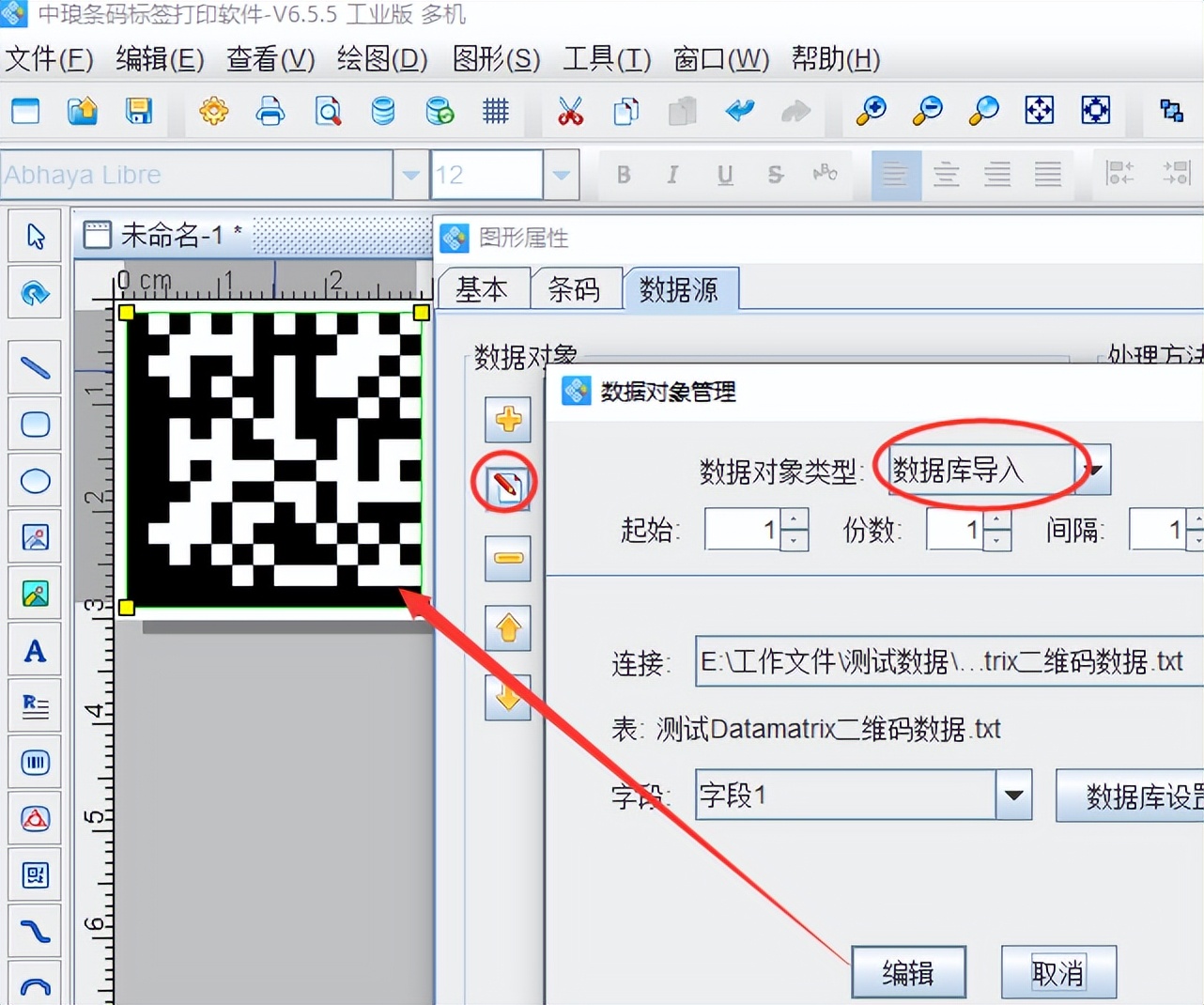
Task: Set text alignment to left
Action: 895,175
